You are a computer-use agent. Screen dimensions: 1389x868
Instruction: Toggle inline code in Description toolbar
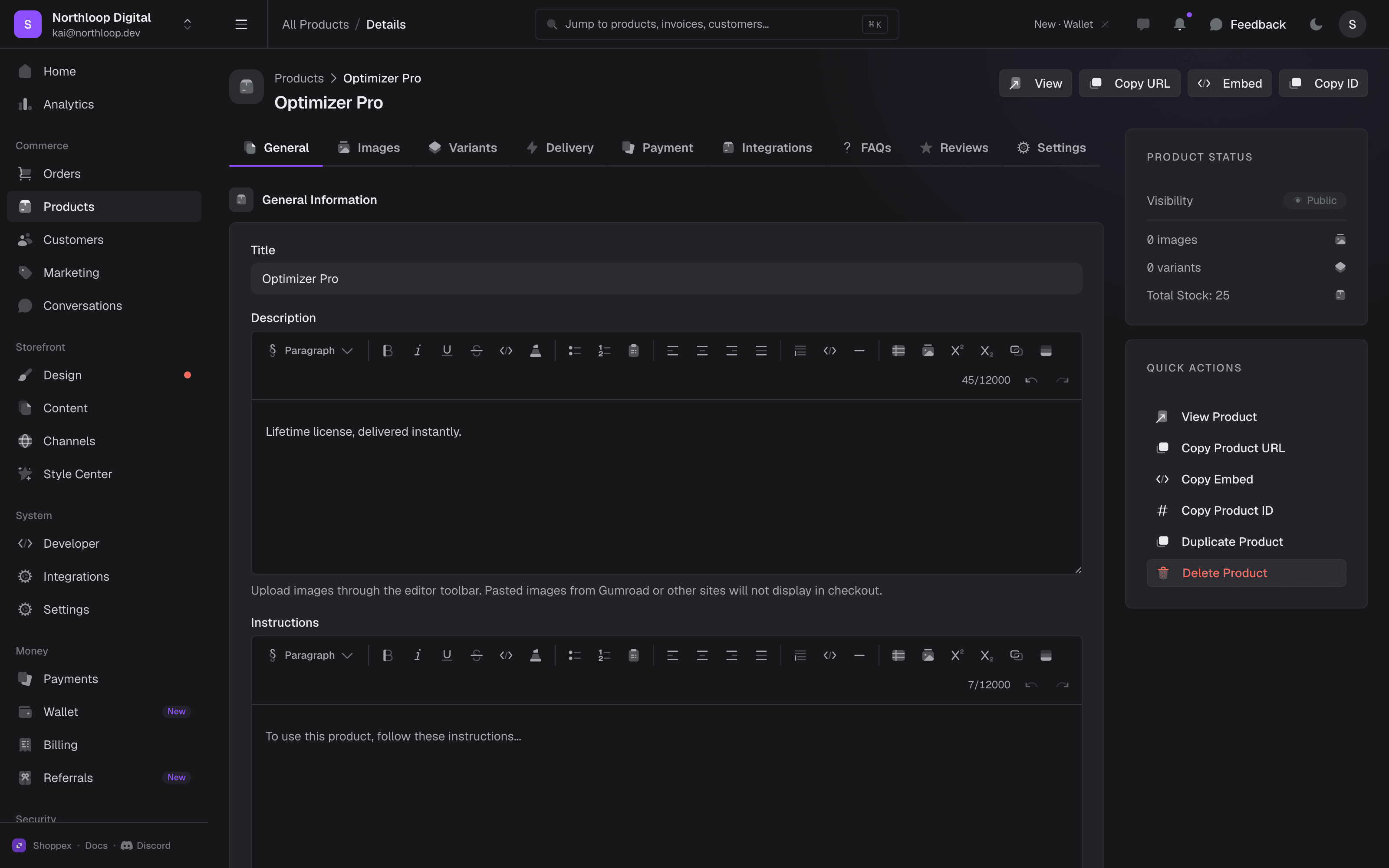click(x=506, y=351)
